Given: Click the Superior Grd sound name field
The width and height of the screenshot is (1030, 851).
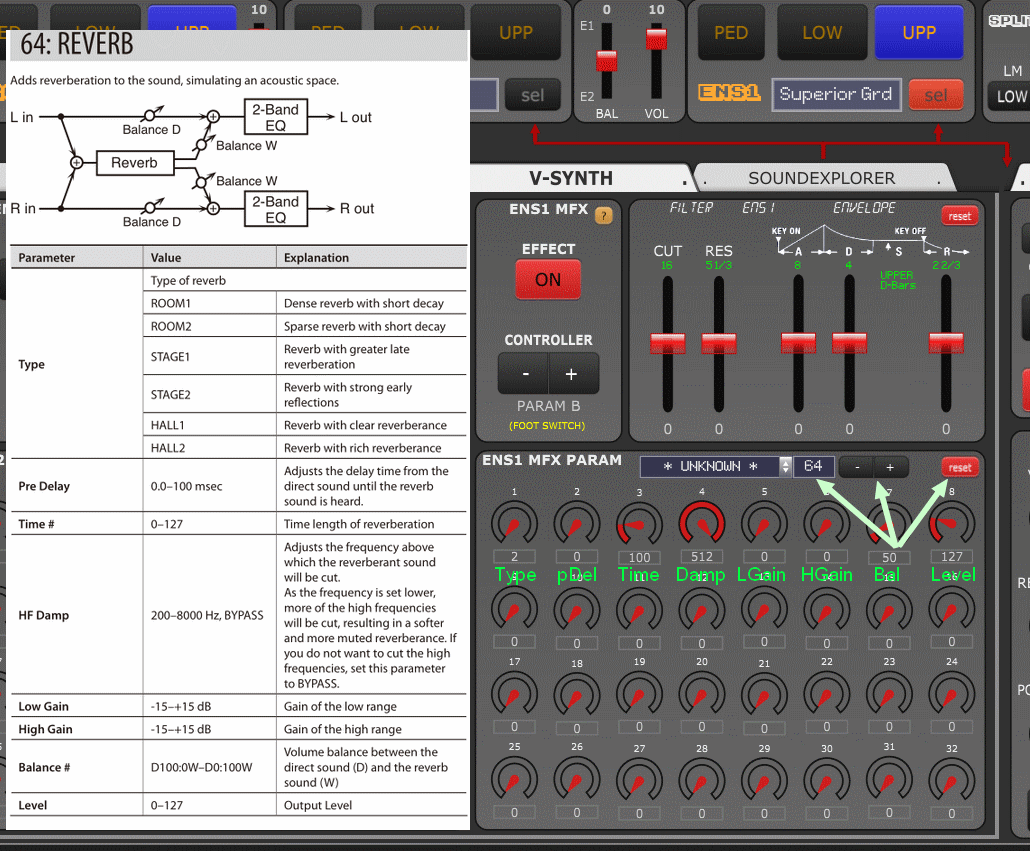Looking at the screenshot, I should point(836,95).
